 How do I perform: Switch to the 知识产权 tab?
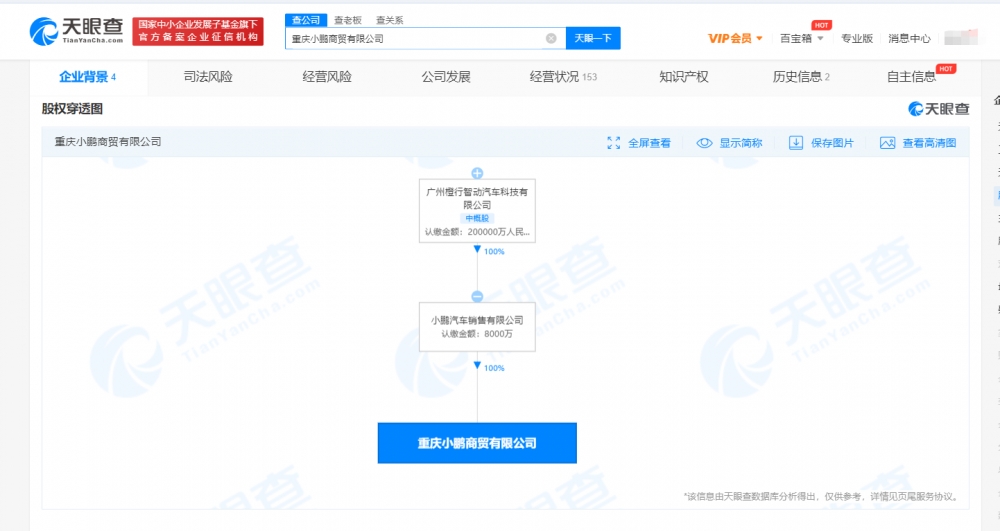click(684, 76)
